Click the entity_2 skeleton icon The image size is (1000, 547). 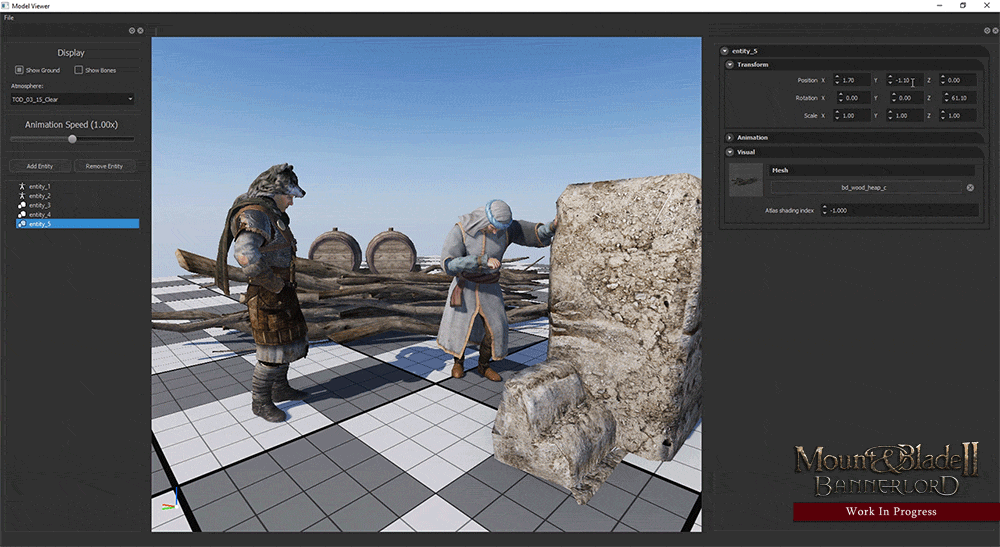(x=23, y=196)
